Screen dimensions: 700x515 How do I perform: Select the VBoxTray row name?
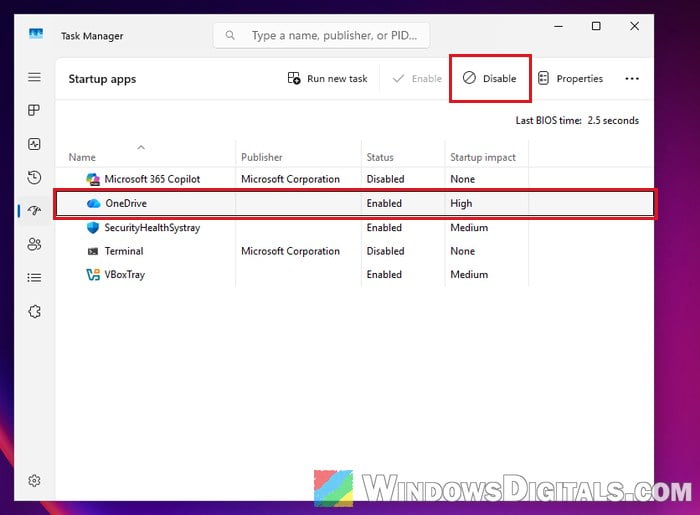(125, 274)
